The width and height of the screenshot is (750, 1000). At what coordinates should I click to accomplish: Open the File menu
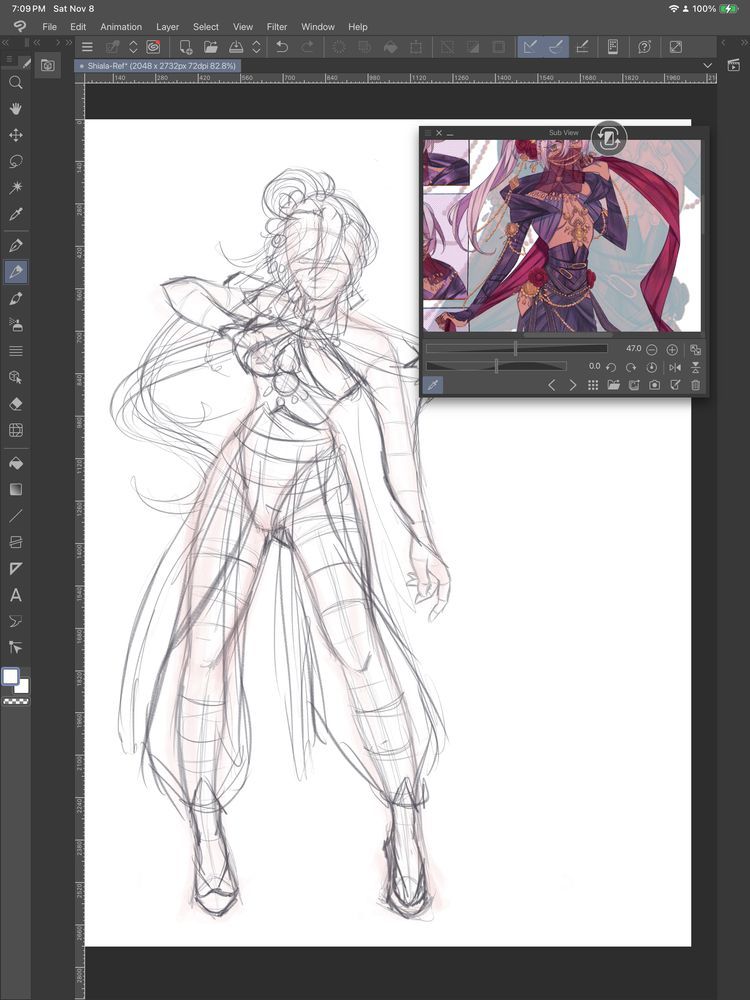[50, 27]
